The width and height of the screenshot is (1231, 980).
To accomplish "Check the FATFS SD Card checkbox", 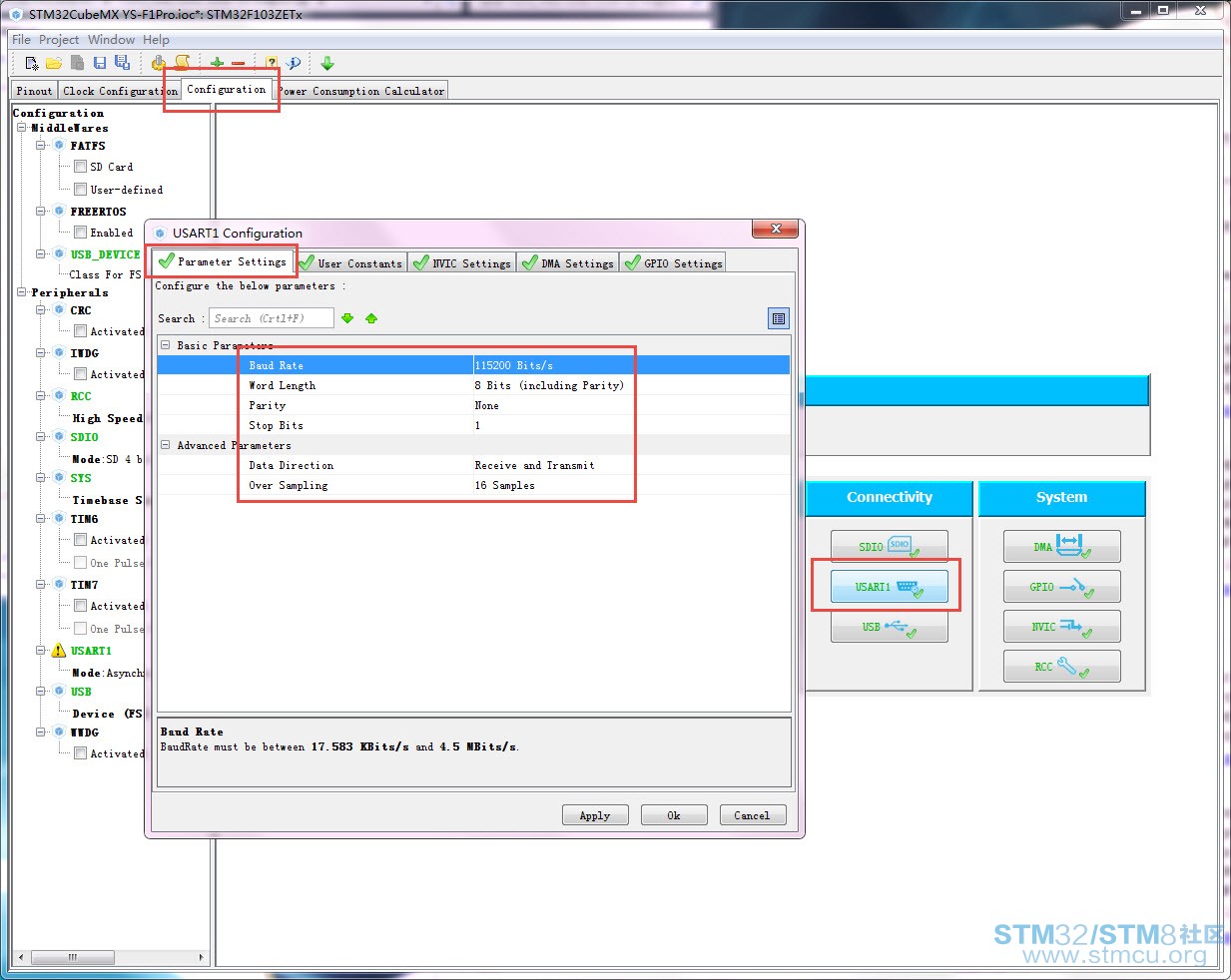I will click(x=80, y=167).
